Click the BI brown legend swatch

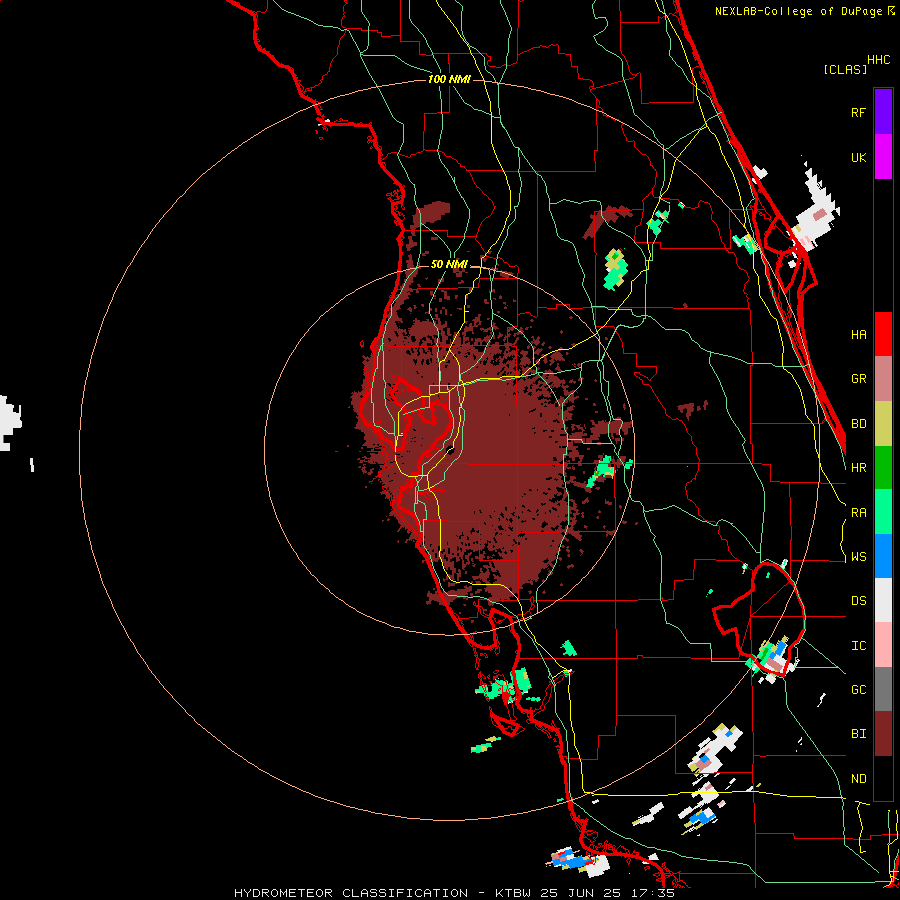(x=883, y=734)
